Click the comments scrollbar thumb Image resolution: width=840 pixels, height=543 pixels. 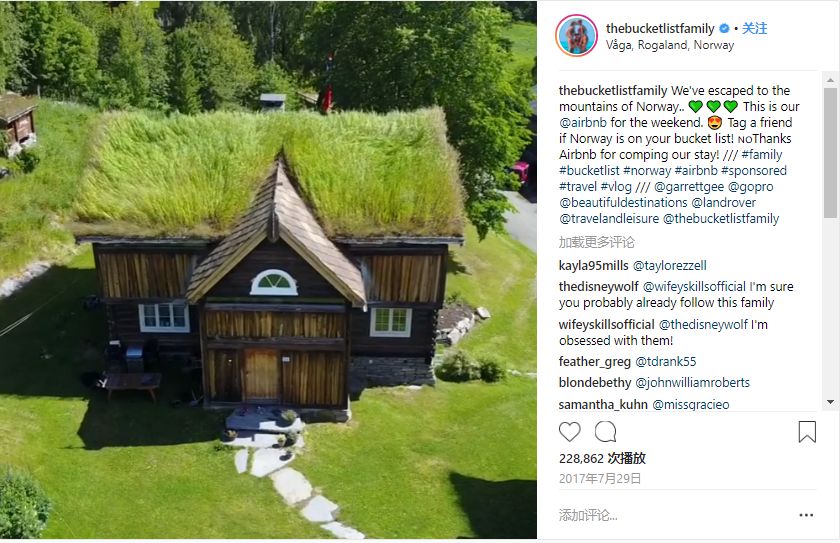tap(830, 153)
